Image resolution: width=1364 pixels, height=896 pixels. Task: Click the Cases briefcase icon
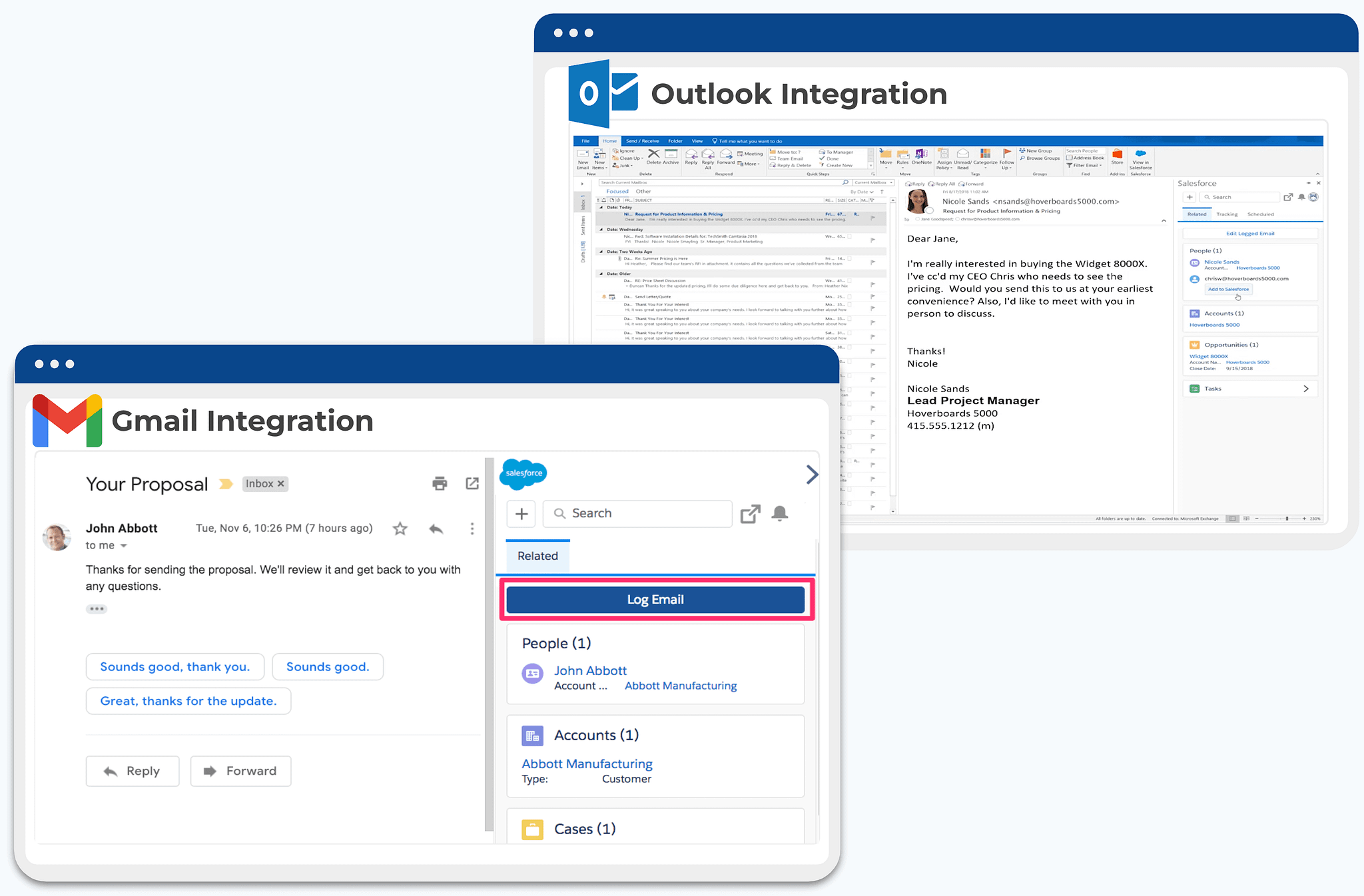click(x=532, y=829)
